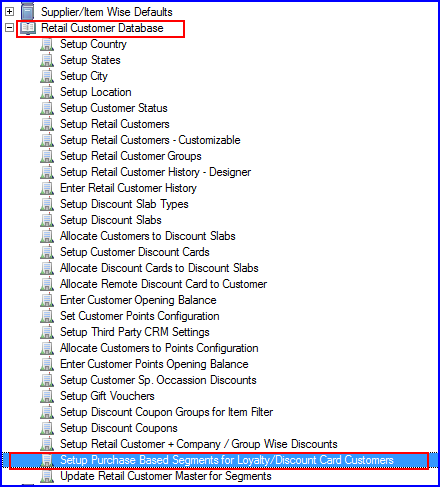Select the Supplier/Item Wise Defaults tree item

click(x=107, y=12)
